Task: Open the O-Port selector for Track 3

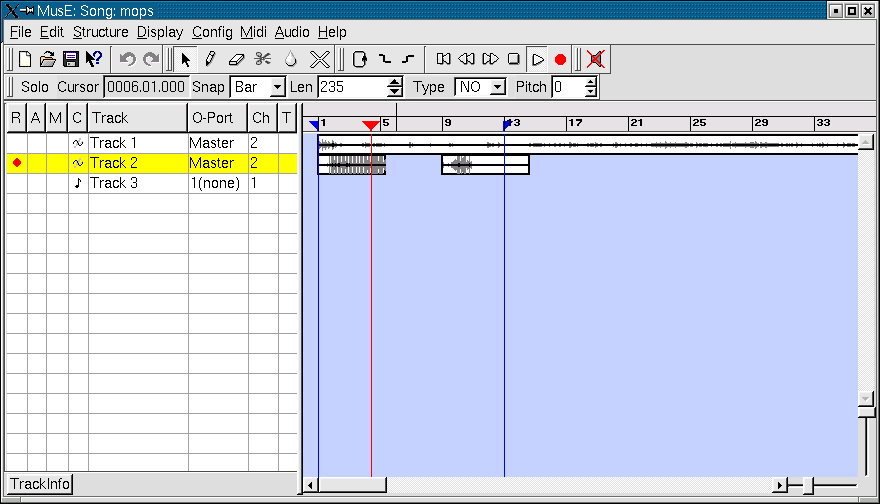Action: (x=216, y=183)
